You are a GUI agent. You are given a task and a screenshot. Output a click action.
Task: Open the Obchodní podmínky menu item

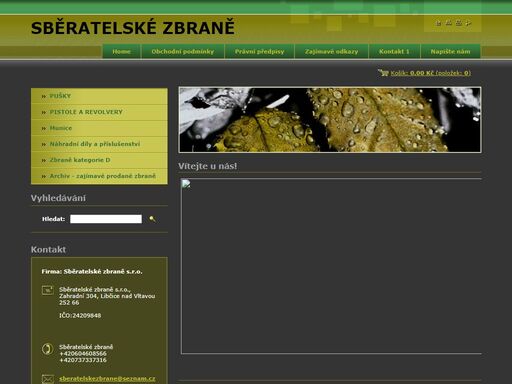tap(183, 52)
